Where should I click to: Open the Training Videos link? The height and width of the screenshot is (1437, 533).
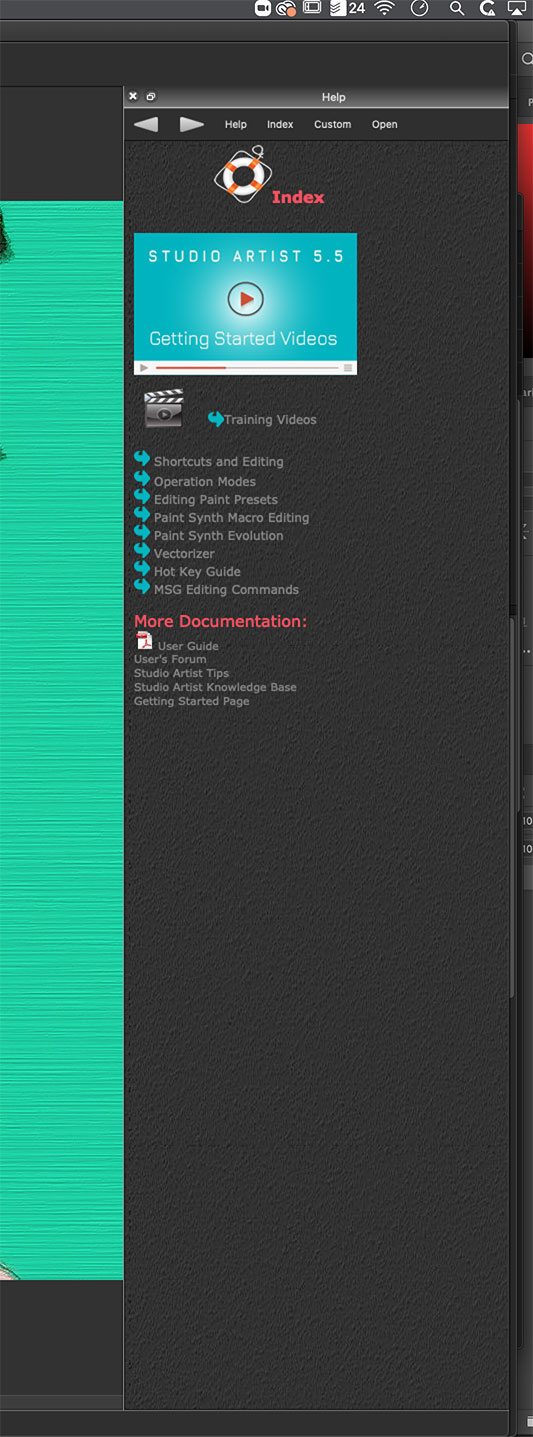(270, 420)
